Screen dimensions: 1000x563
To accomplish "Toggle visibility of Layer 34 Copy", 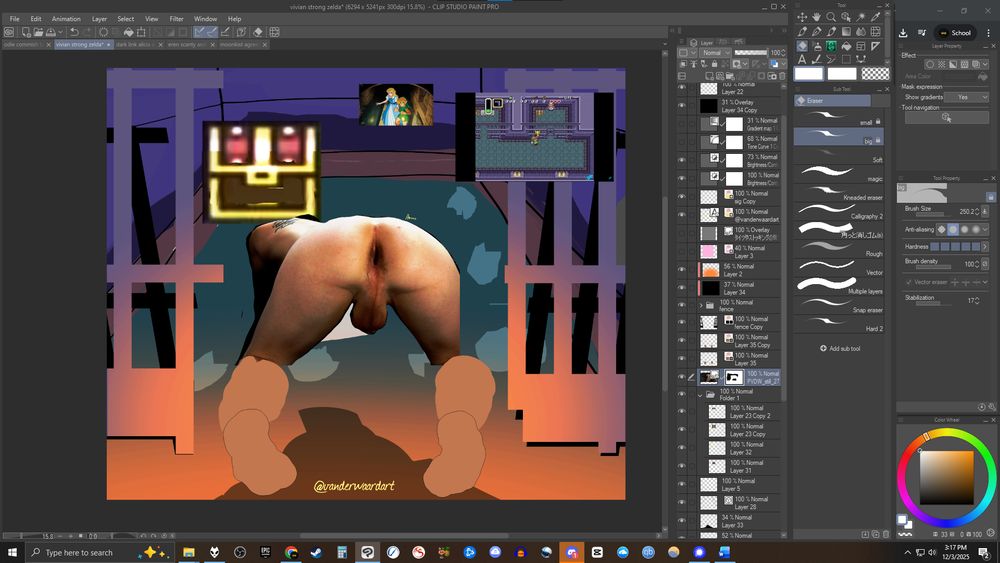I will tap(682, 105).
